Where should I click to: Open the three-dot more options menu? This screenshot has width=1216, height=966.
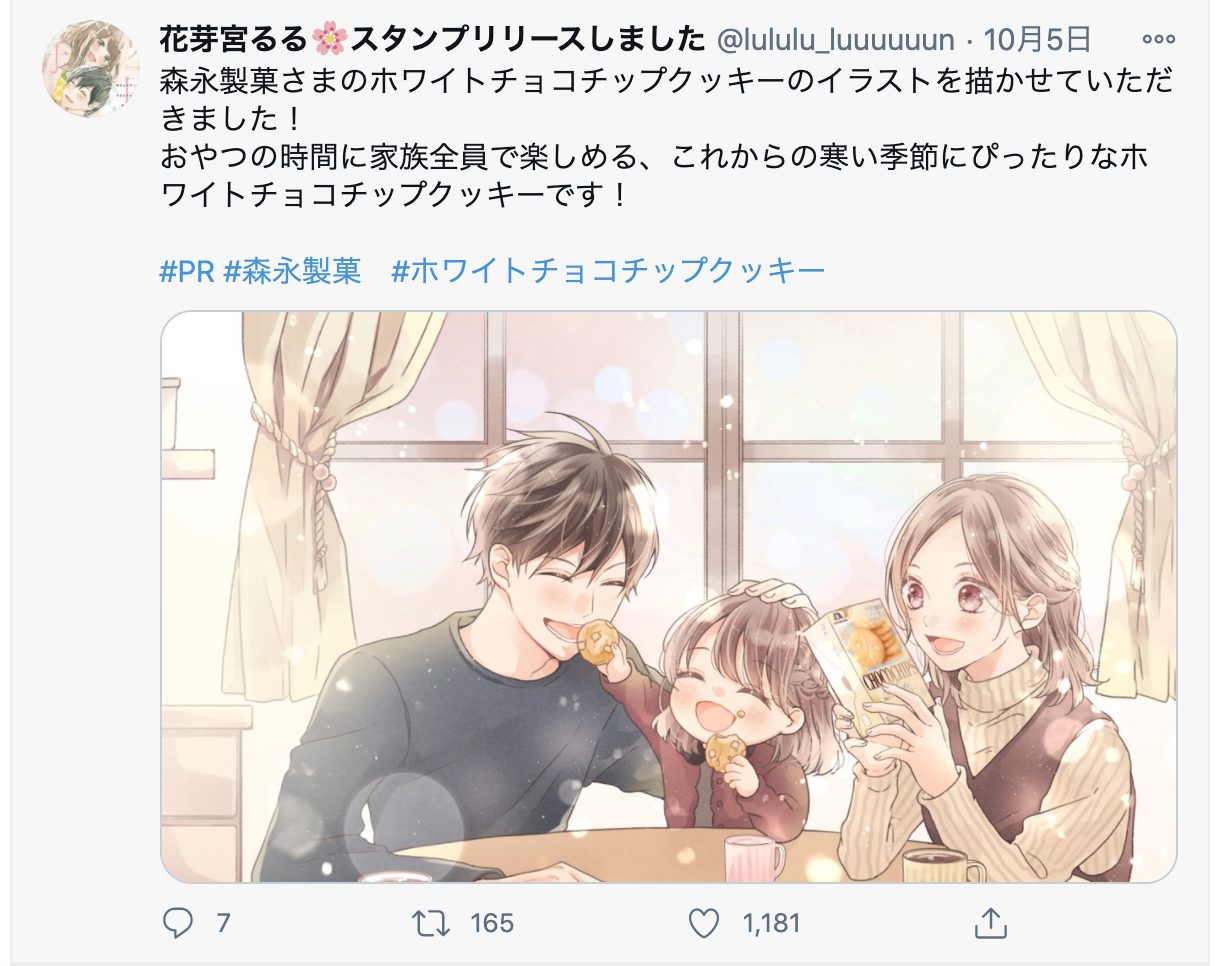(1158, 40)
